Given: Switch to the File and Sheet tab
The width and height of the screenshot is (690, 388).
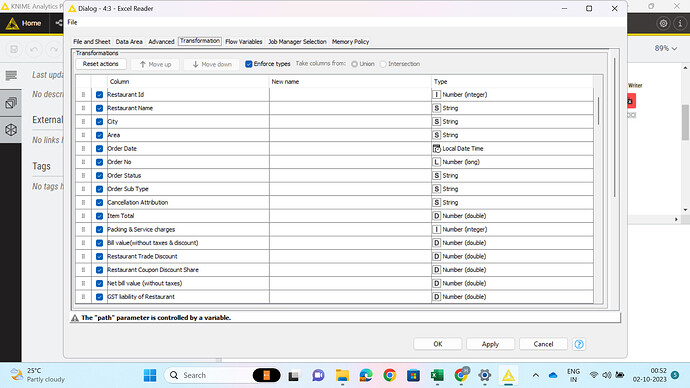Looking at the screenshot, I should (92, 42).
